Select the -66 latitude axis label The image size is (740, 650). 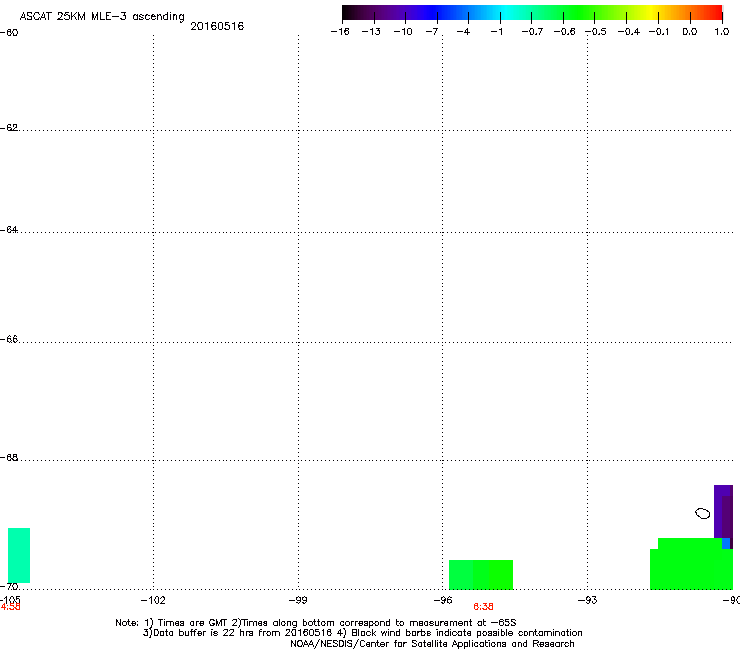point(9,340)
